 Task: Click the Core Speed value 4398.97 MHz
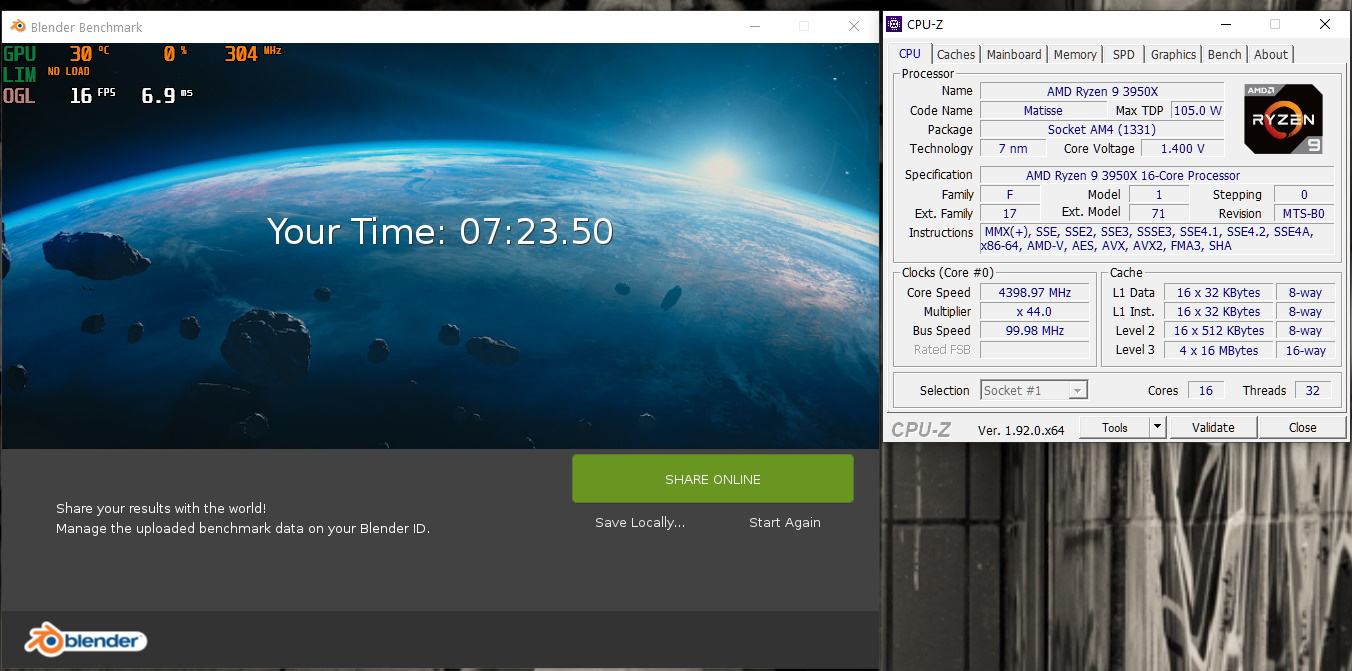[x=1034, y=293]
